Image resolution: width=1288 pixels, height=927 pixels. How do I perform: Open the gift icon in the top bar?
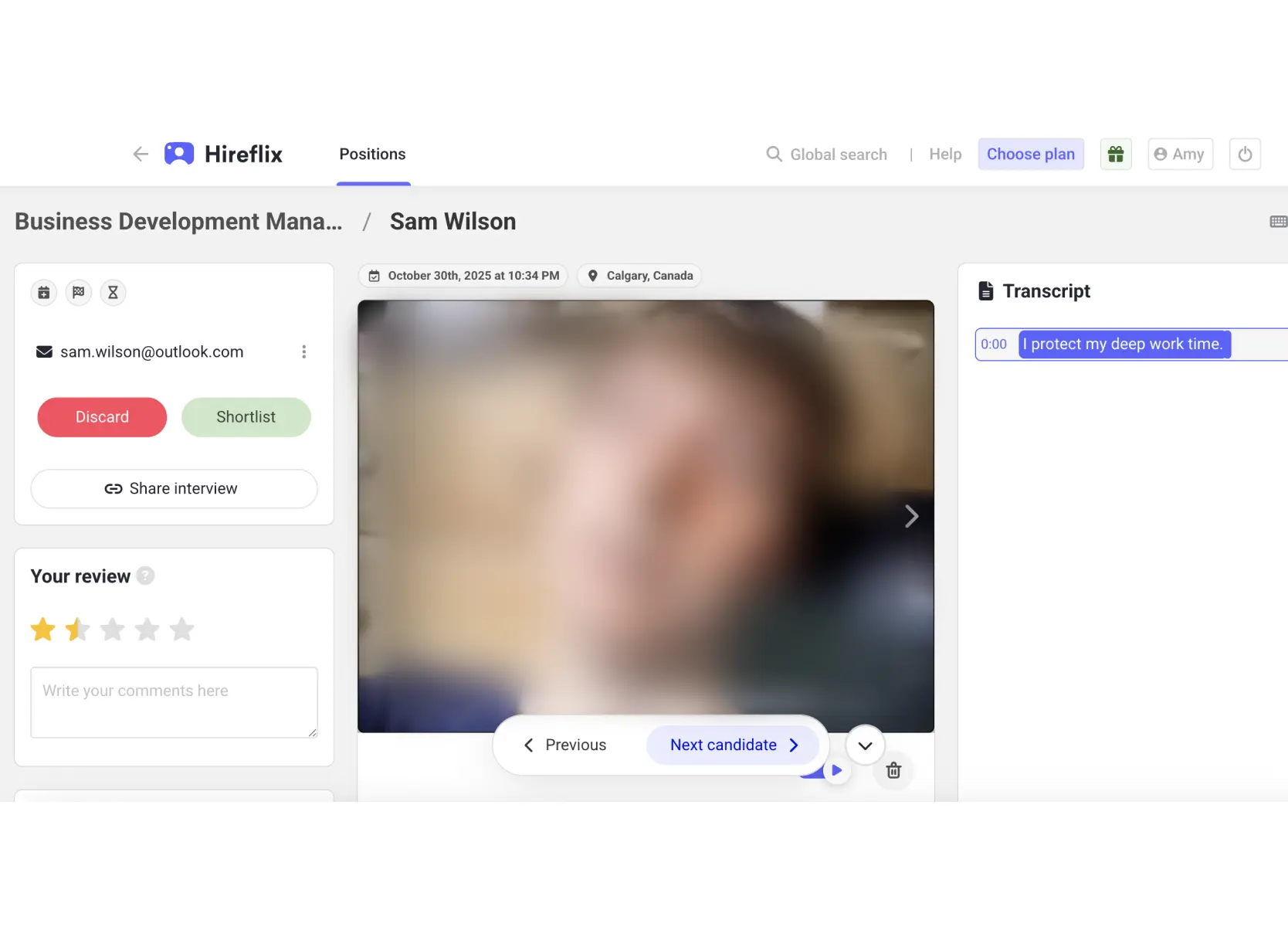1115,154
